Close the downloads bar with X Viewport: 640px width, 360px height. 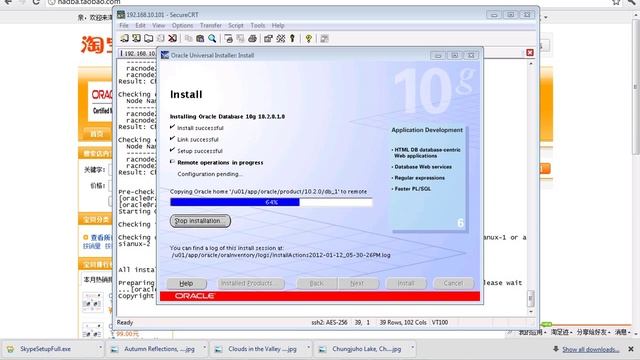(x=631, y=349)
